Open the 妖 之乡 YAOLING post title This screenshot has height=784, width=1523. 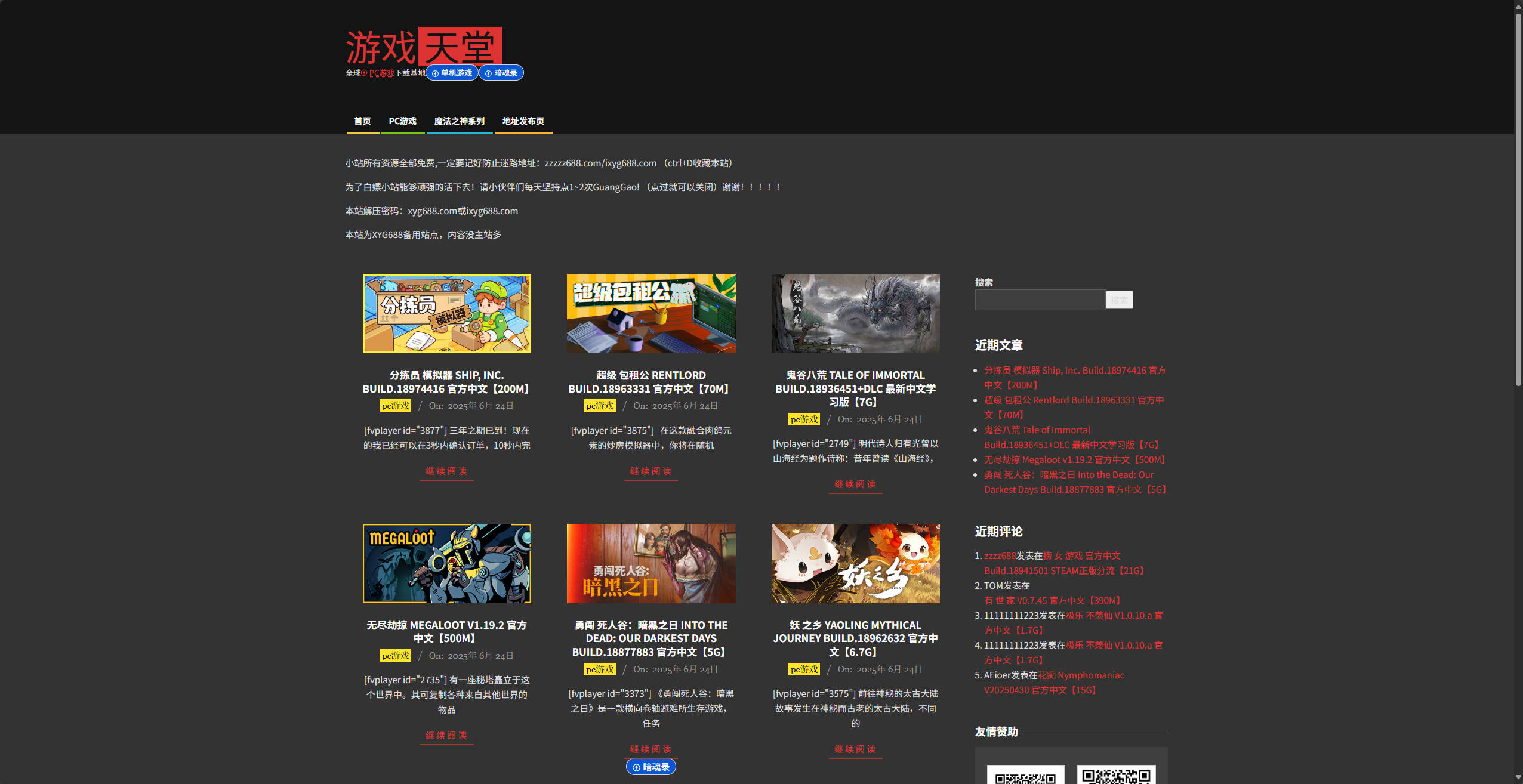point(855,638)
